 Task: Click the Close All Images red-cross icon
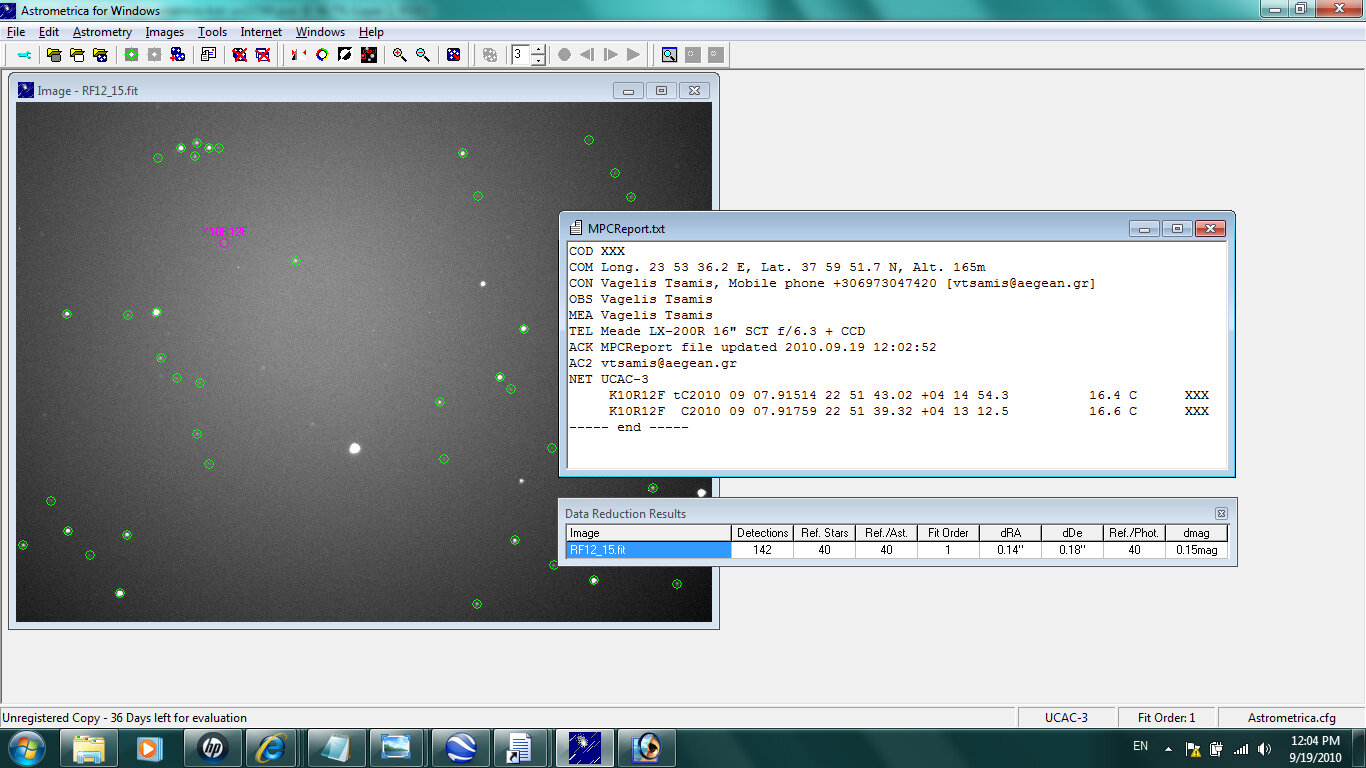coord(262,55)
